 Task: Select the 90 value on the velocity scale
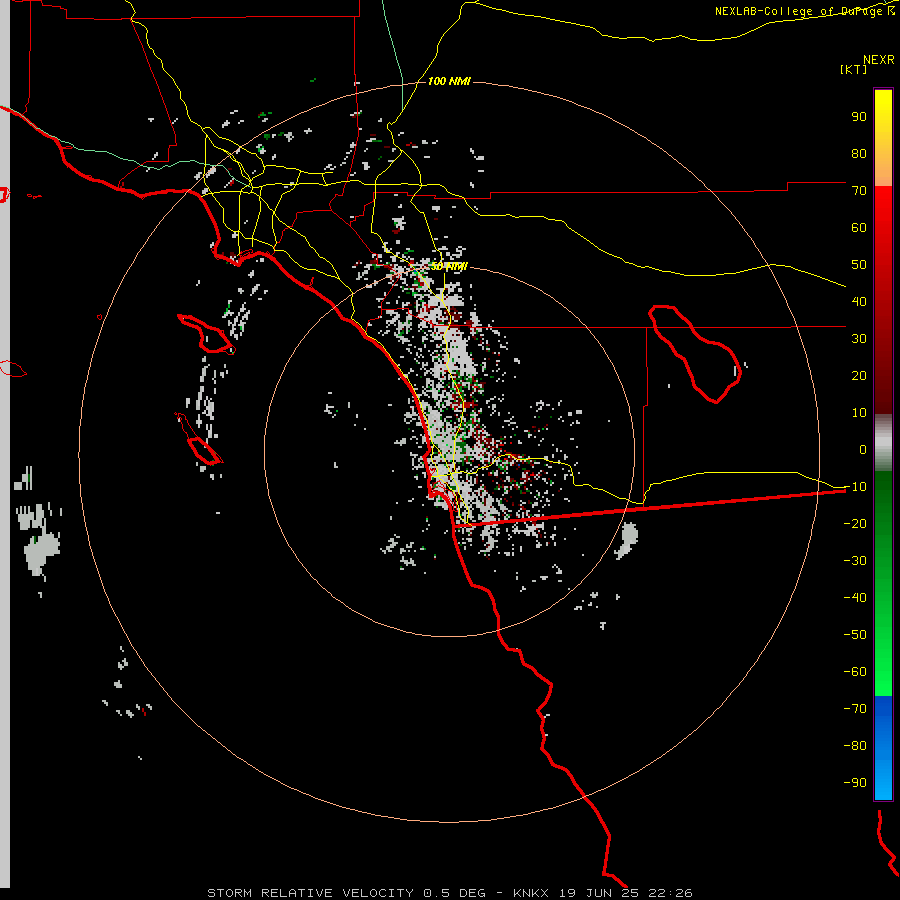(x=859, y=117)
